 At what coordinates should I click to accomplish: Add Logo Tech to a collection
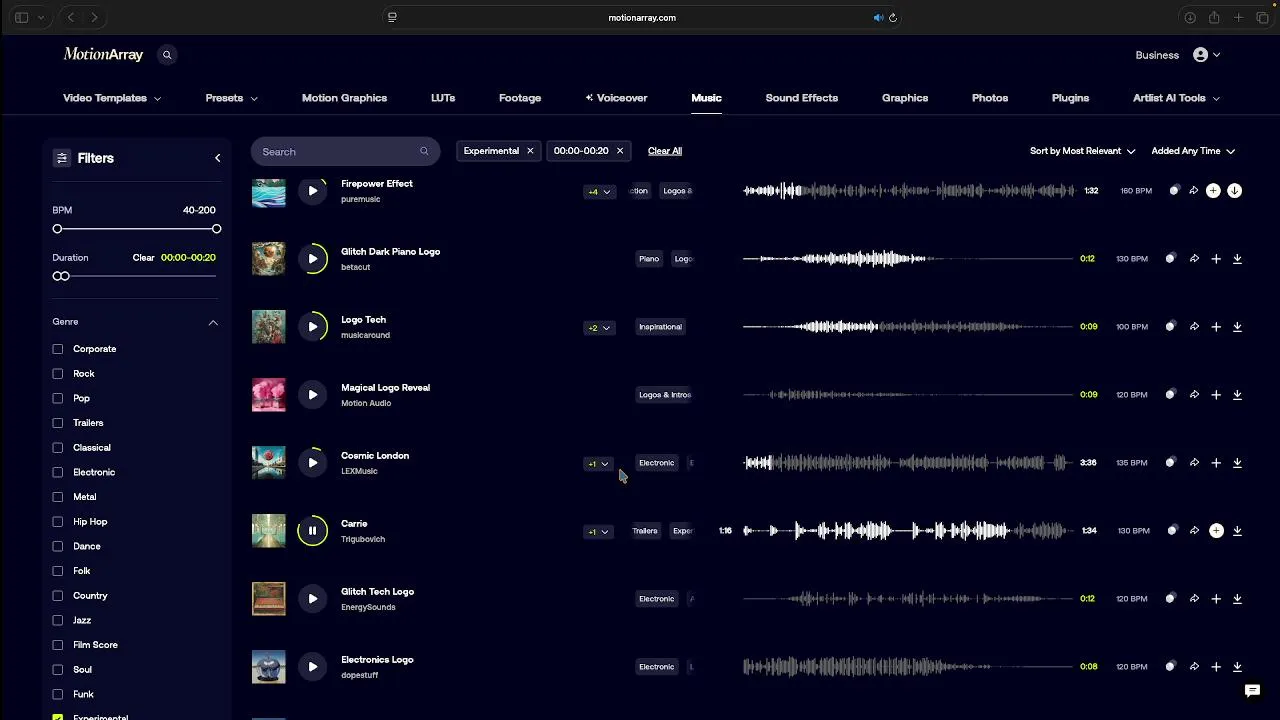1216,327
